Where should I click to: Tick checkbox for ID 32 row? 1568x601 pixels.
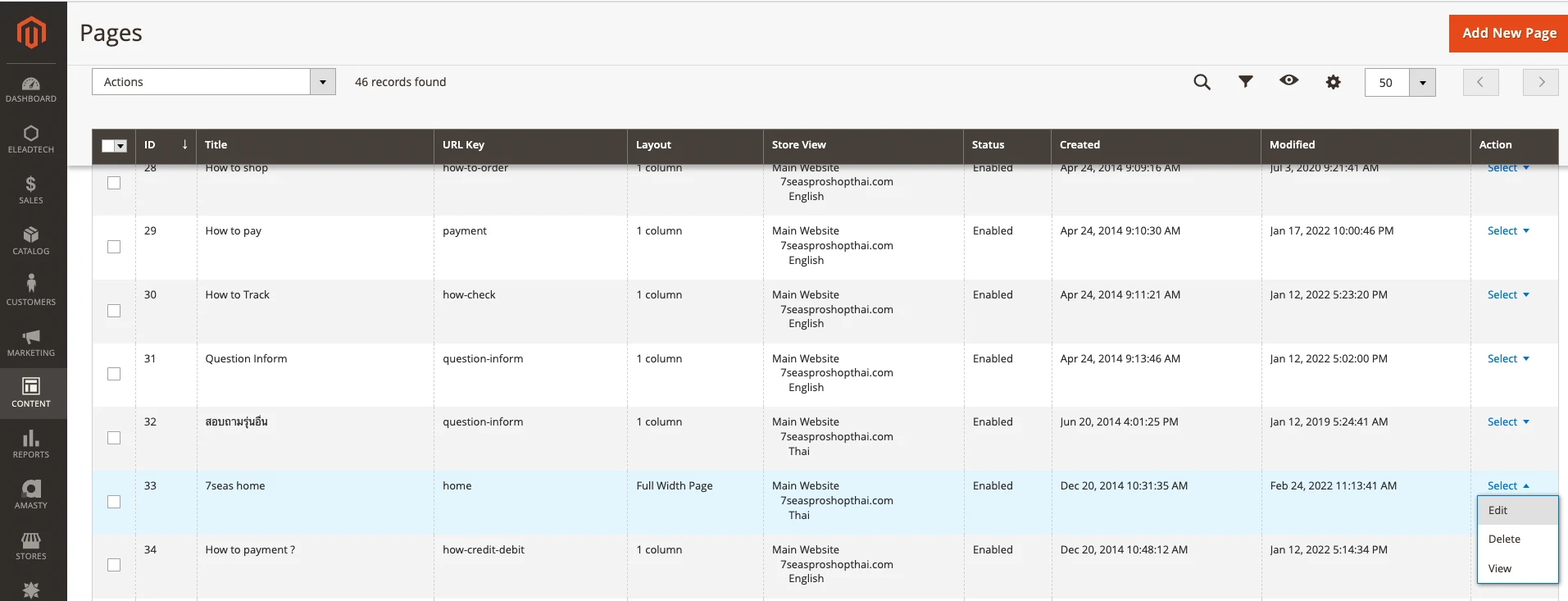point(114,438)
